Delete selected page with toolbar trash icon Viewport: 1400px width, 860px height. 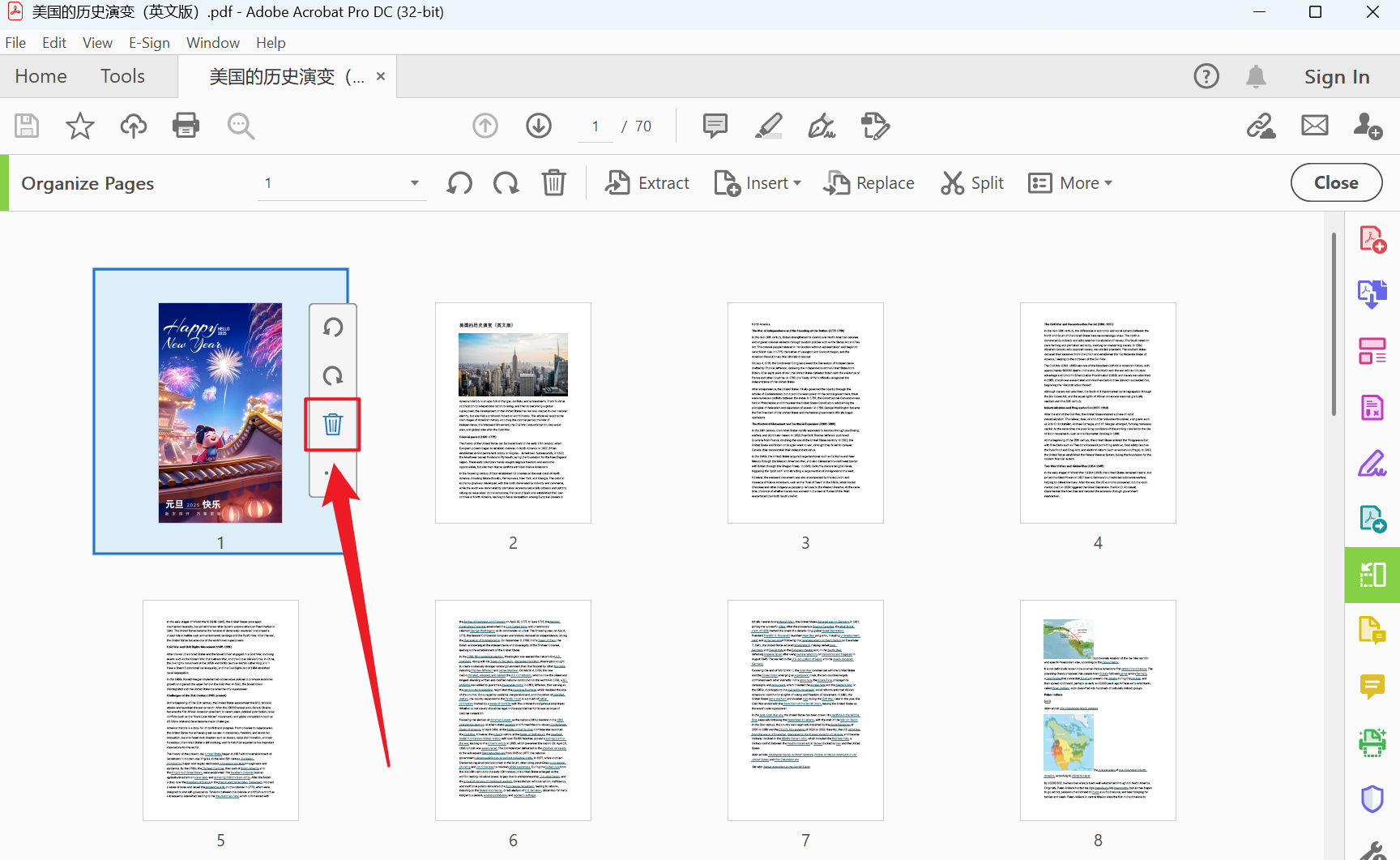[553, 182]
